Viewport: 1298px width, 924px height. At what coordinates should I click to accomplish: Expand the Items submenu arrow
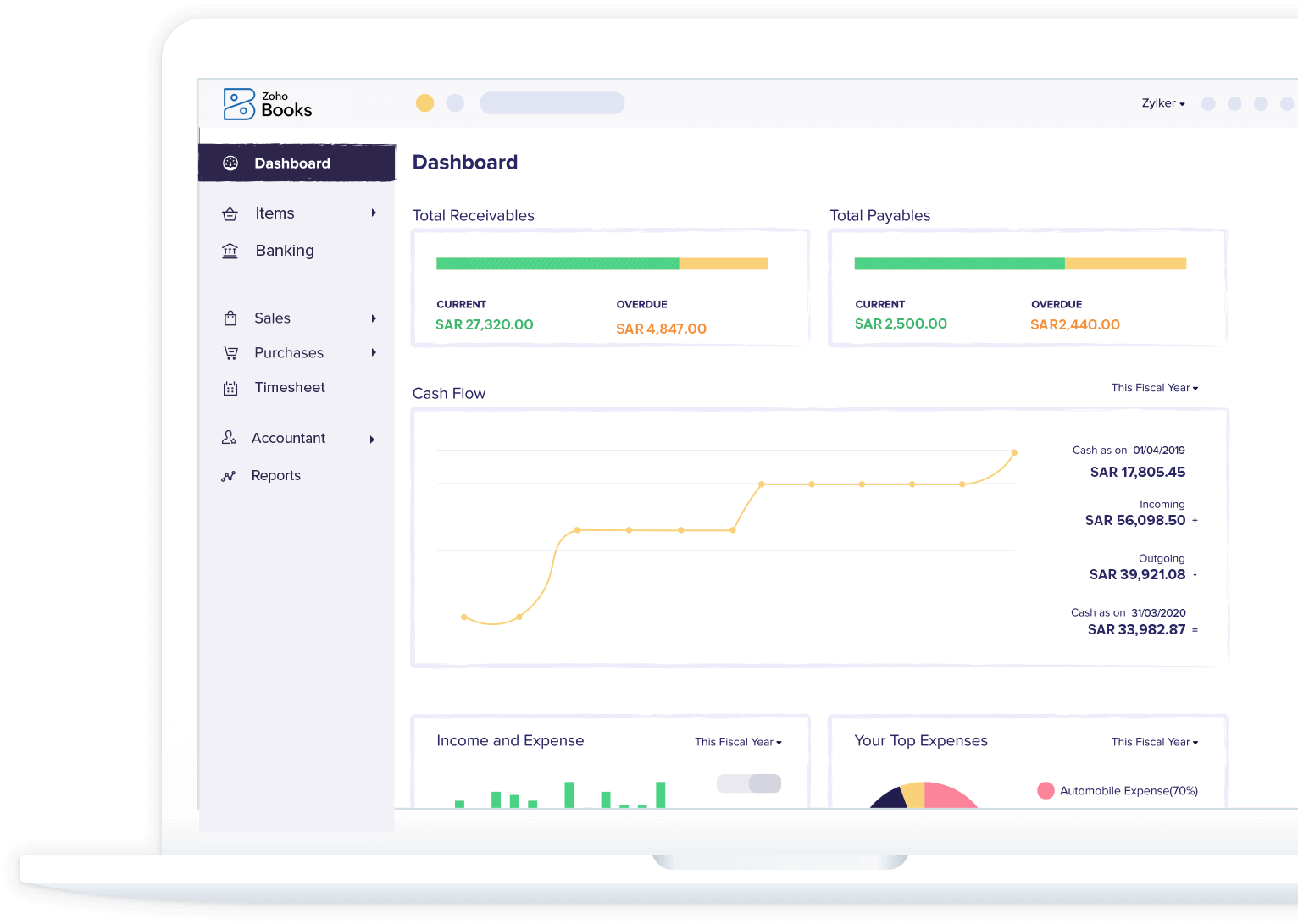[x=374, y=213]
